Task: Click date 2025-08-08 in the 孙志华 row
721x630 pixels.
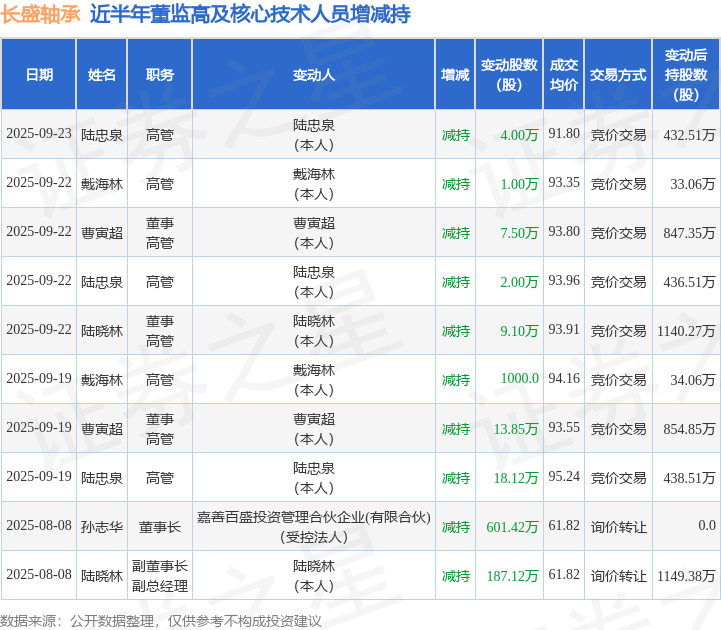Action: point(39,526)
